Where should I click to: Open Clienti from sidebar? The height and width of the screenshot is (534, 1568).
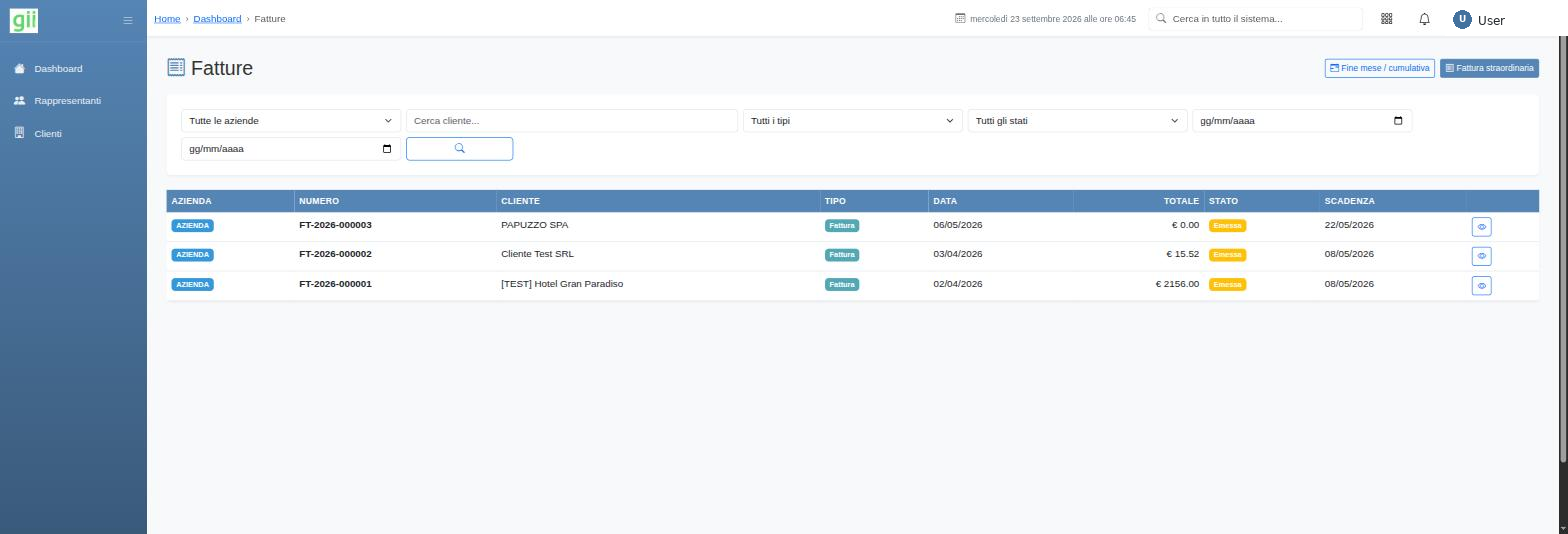point(47,133)
